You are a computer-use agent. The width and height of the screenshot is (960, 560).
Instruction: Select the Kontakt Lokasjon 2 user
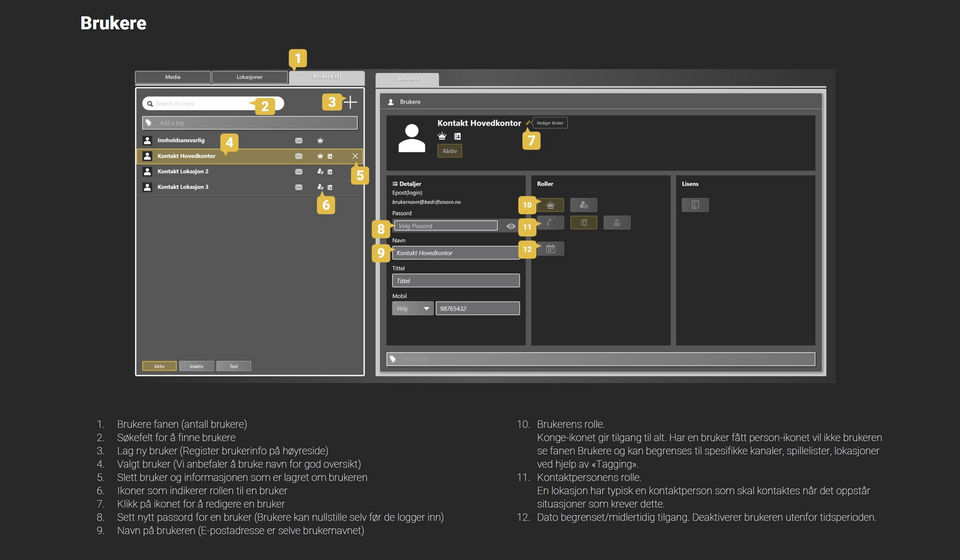click(250, 171)
